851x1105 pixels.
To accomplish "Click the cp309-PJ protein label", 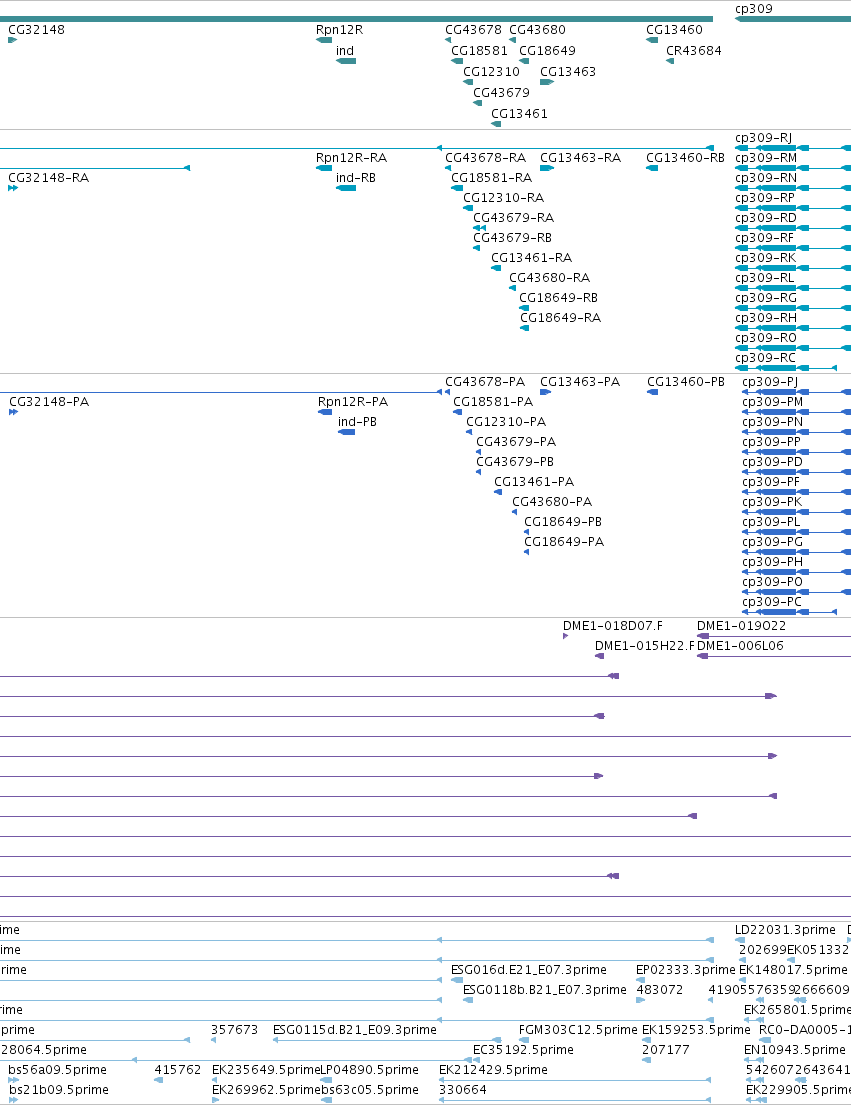I will tap(769, 382).
